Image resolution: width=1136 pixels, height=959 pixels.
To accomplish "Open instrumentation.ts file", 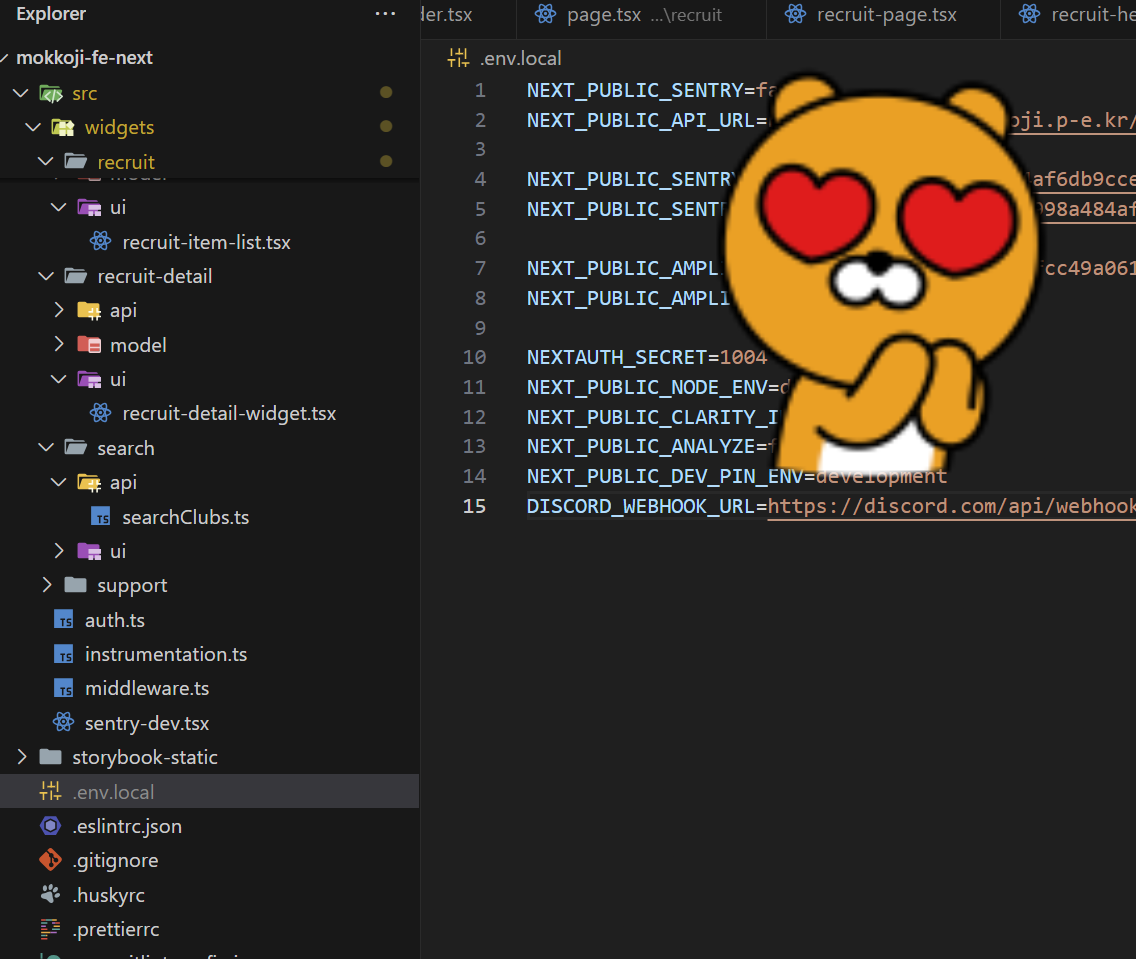I will (x=166, y=654).
